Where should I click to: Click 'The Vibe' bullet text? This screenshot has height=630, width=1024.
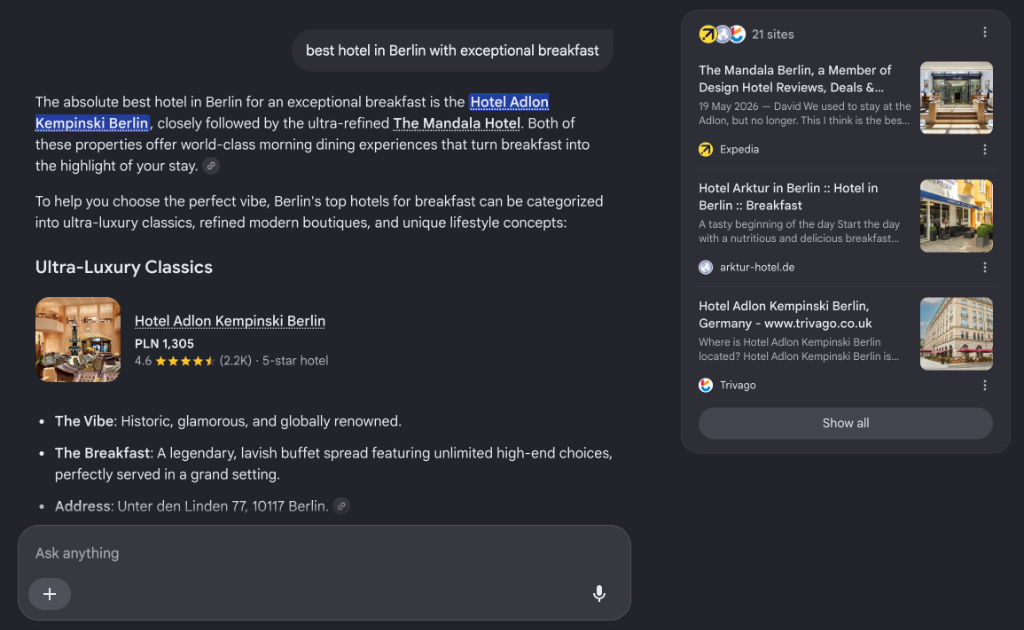pos(228,421)
